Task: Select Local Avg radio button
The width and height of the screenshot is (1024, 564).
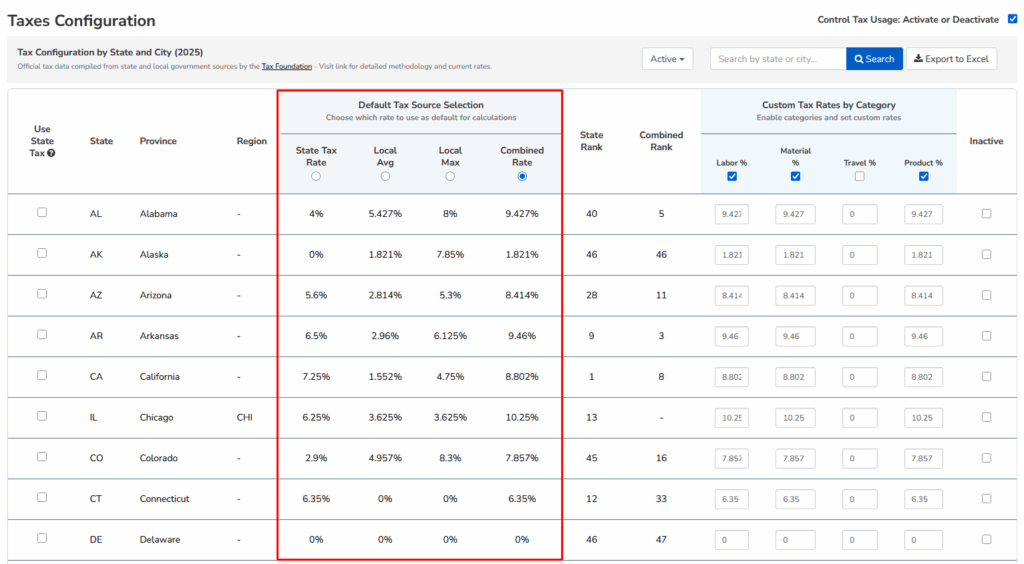Action: [385, 176]
